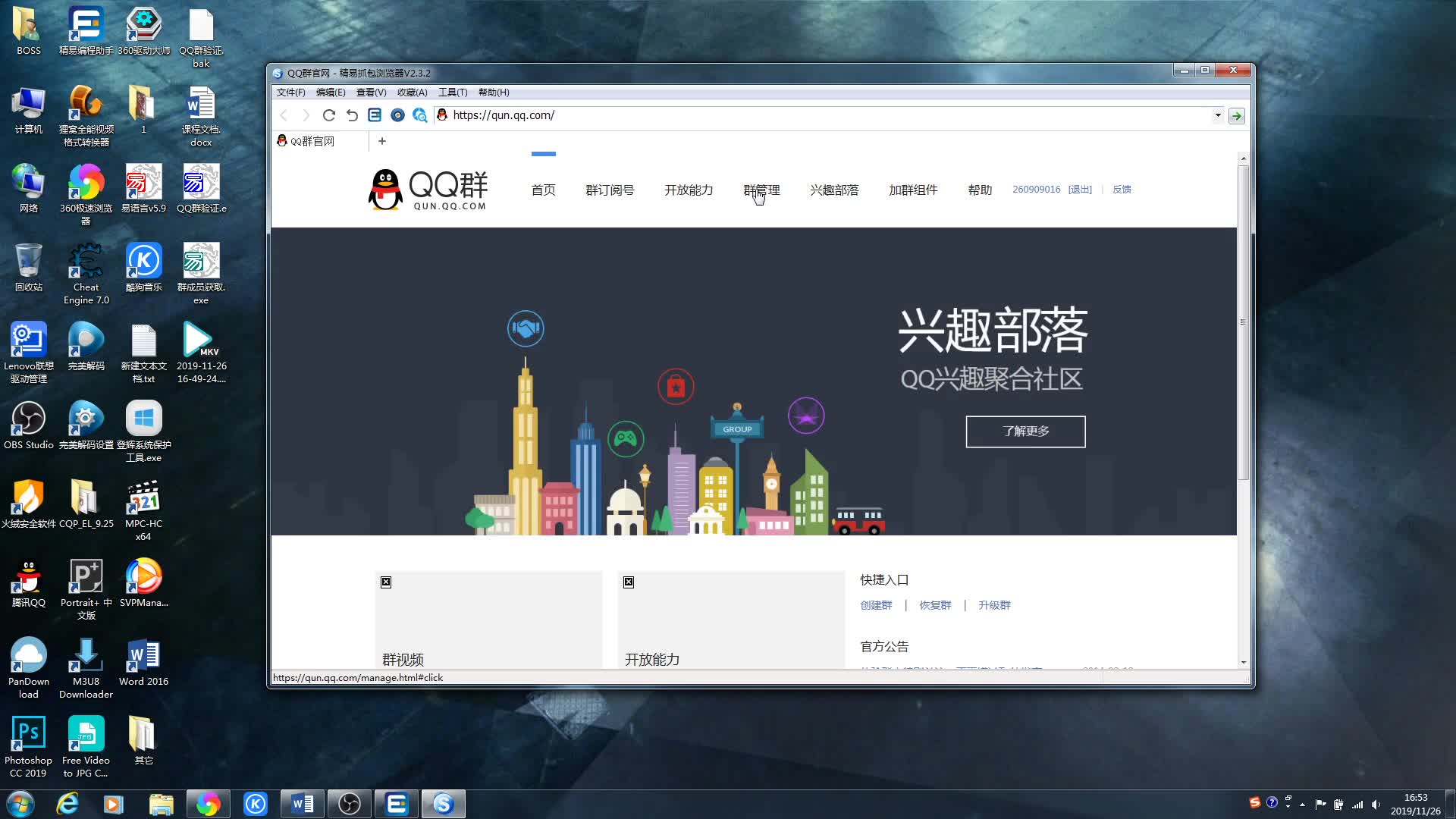Open 回收站 recycle bin icon
Image resolution: width=1456 pixels, height=819 pixels.
(29, 268)
